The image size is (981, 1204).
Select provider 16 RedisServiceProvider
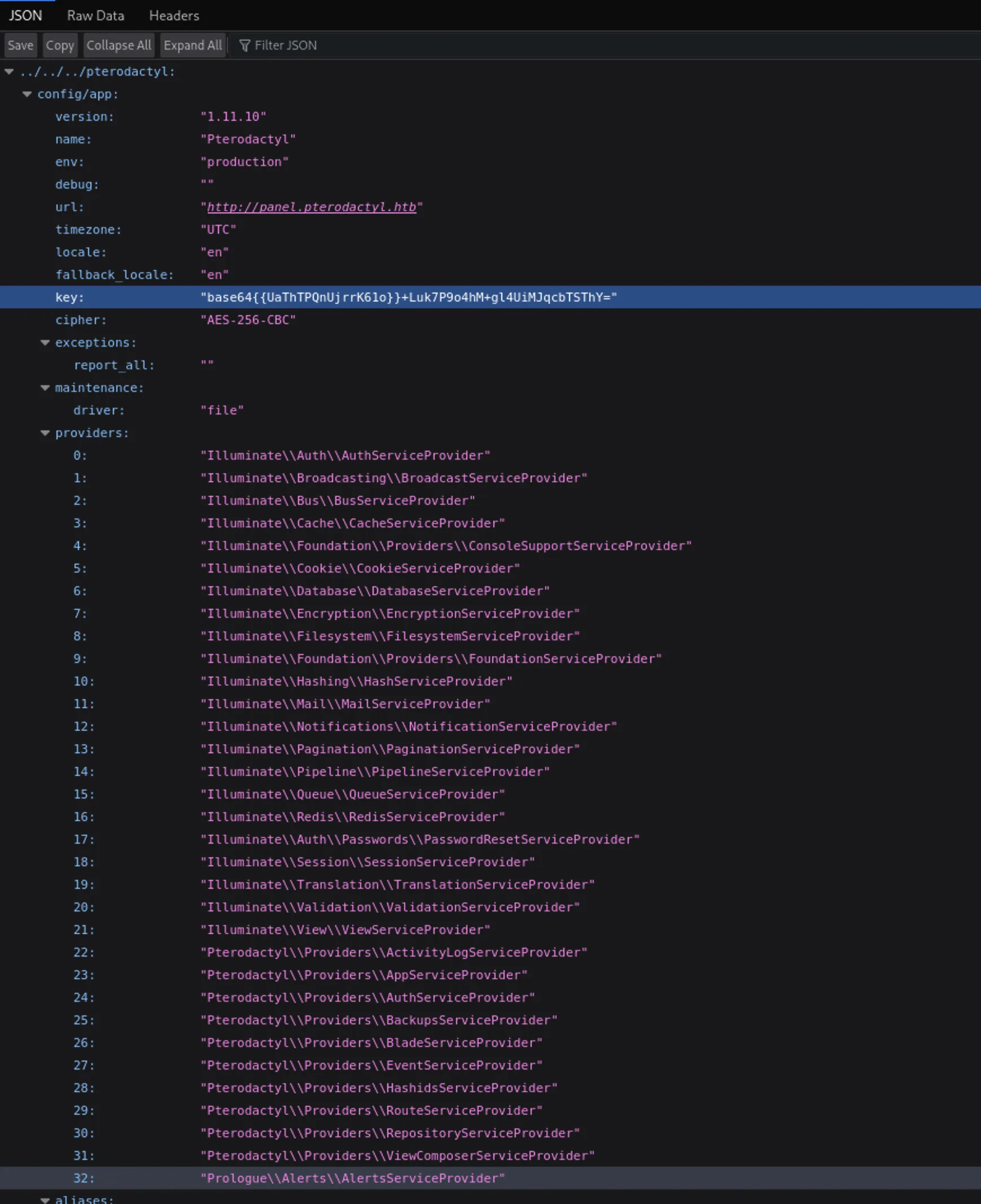[490, 817]
